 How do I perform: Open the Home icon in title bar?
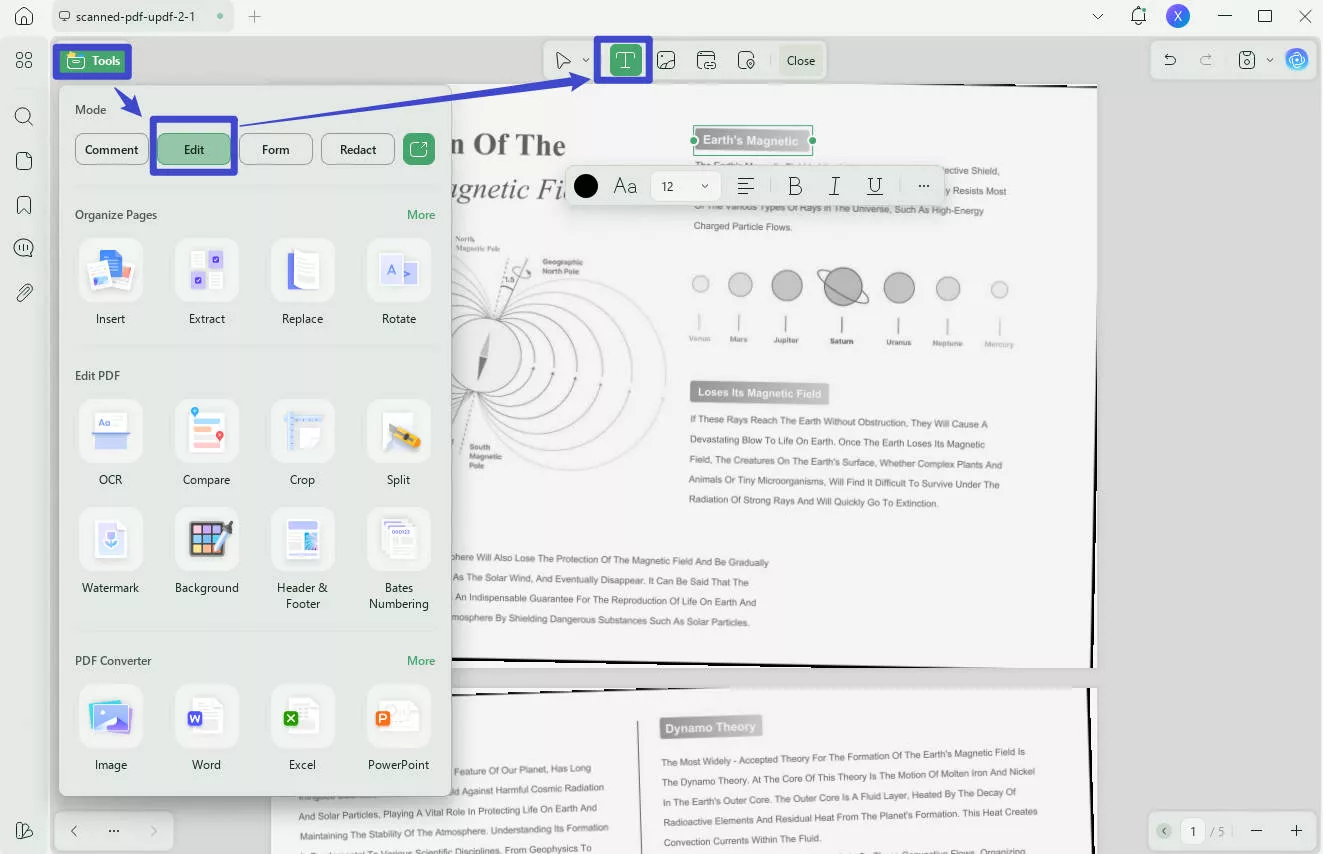(x=24, y=16)
